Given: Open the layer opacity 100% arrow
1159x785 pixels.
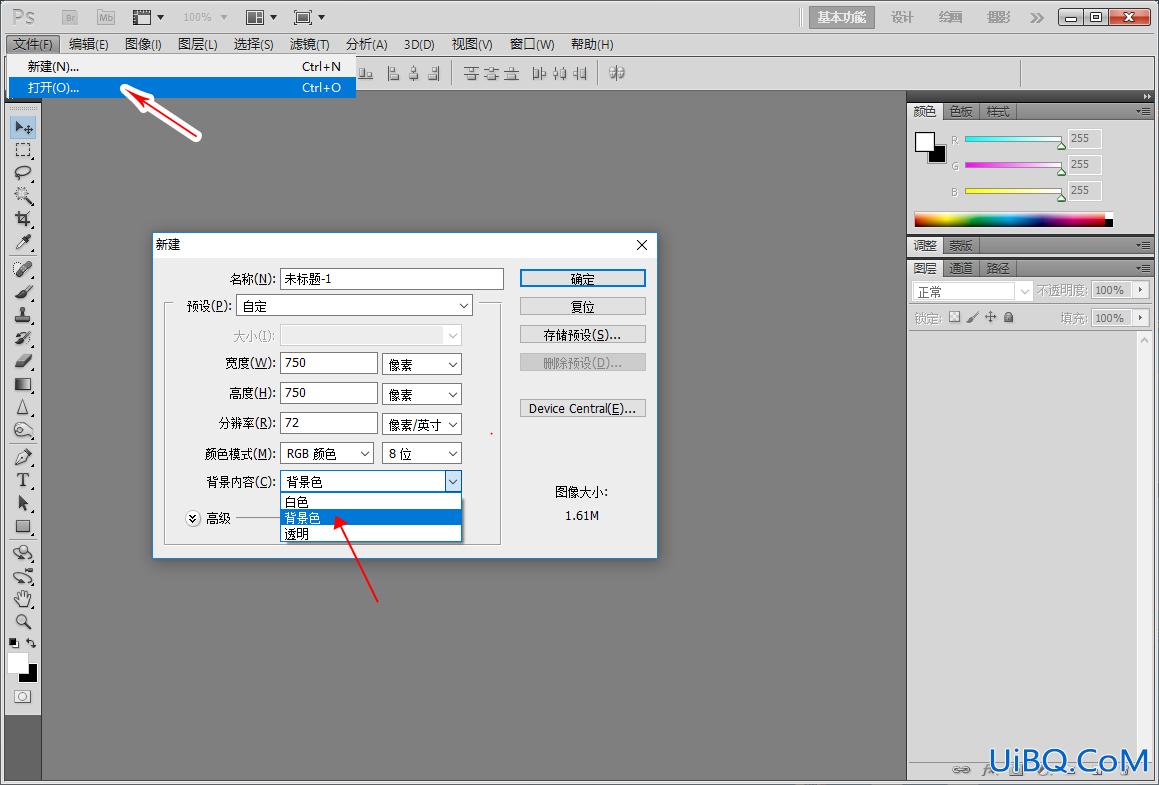Looking at the screenshot, I should [x=1141, y=290].
